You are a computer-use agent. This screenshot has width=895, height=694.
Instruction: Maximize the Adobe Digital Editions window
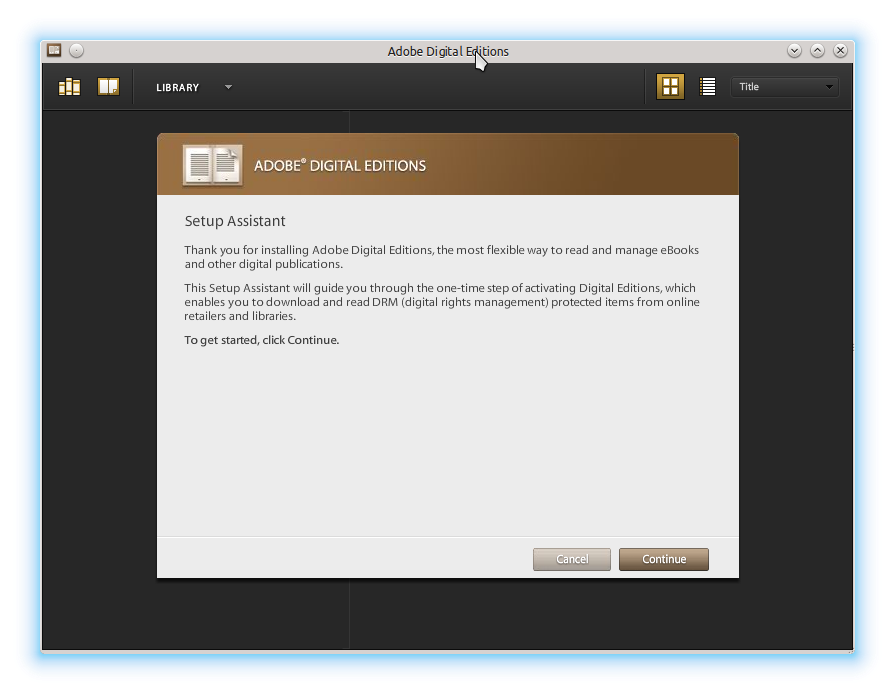click(817, 50)
